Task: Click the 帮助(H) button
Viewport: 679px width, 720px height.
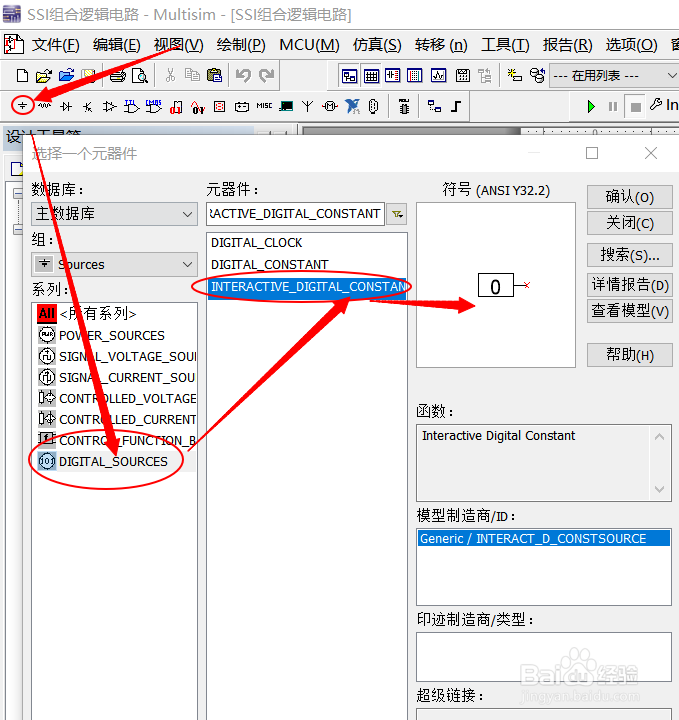Action: coord(629,355)
